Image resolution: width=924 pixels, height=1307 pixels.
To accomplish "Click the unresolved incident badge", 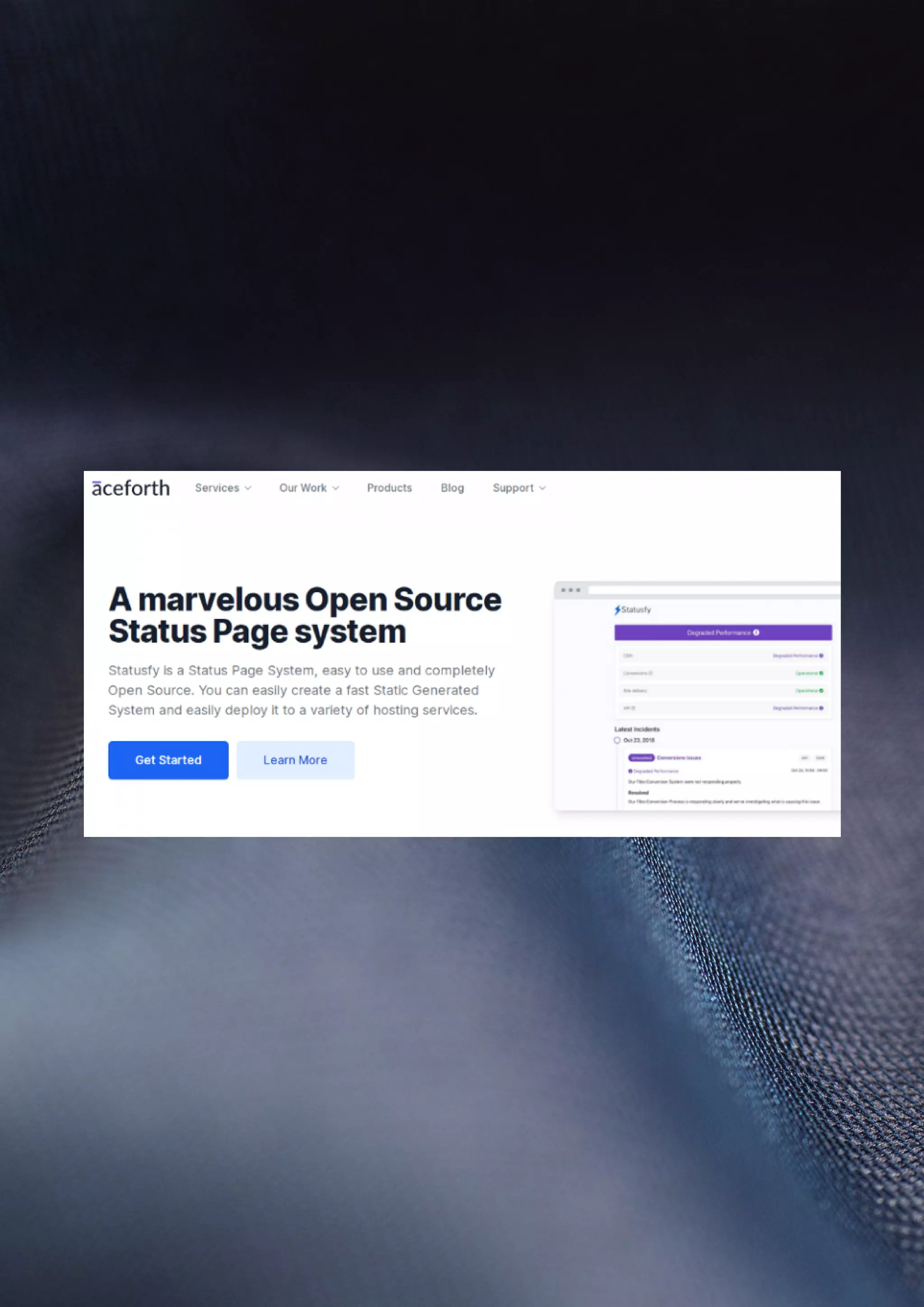I will [641, 757].
